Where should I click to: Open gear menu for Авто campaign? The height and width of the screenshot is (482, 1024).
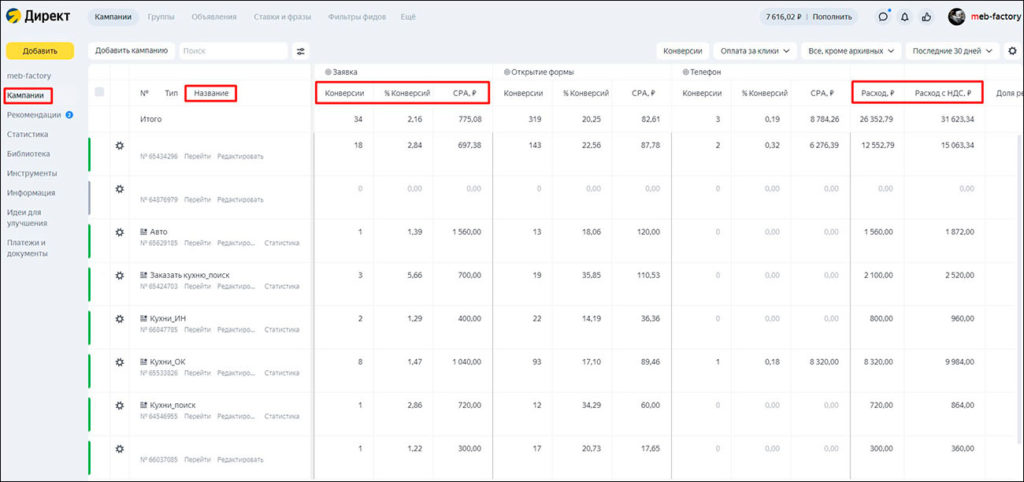(x=120, y=231)
